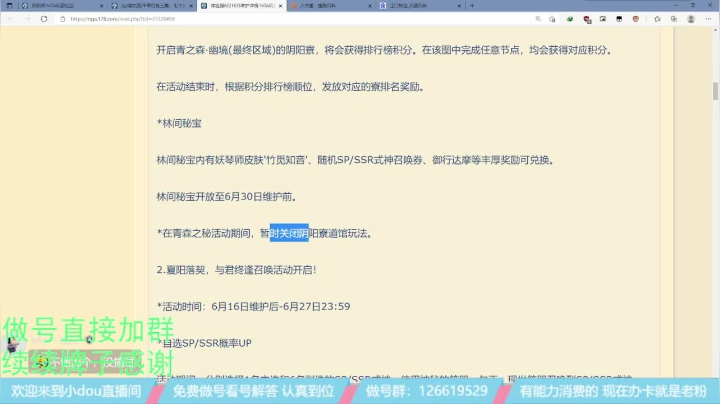
Task: Close the last tab with purple favicon
Action: tap(459, 6)
